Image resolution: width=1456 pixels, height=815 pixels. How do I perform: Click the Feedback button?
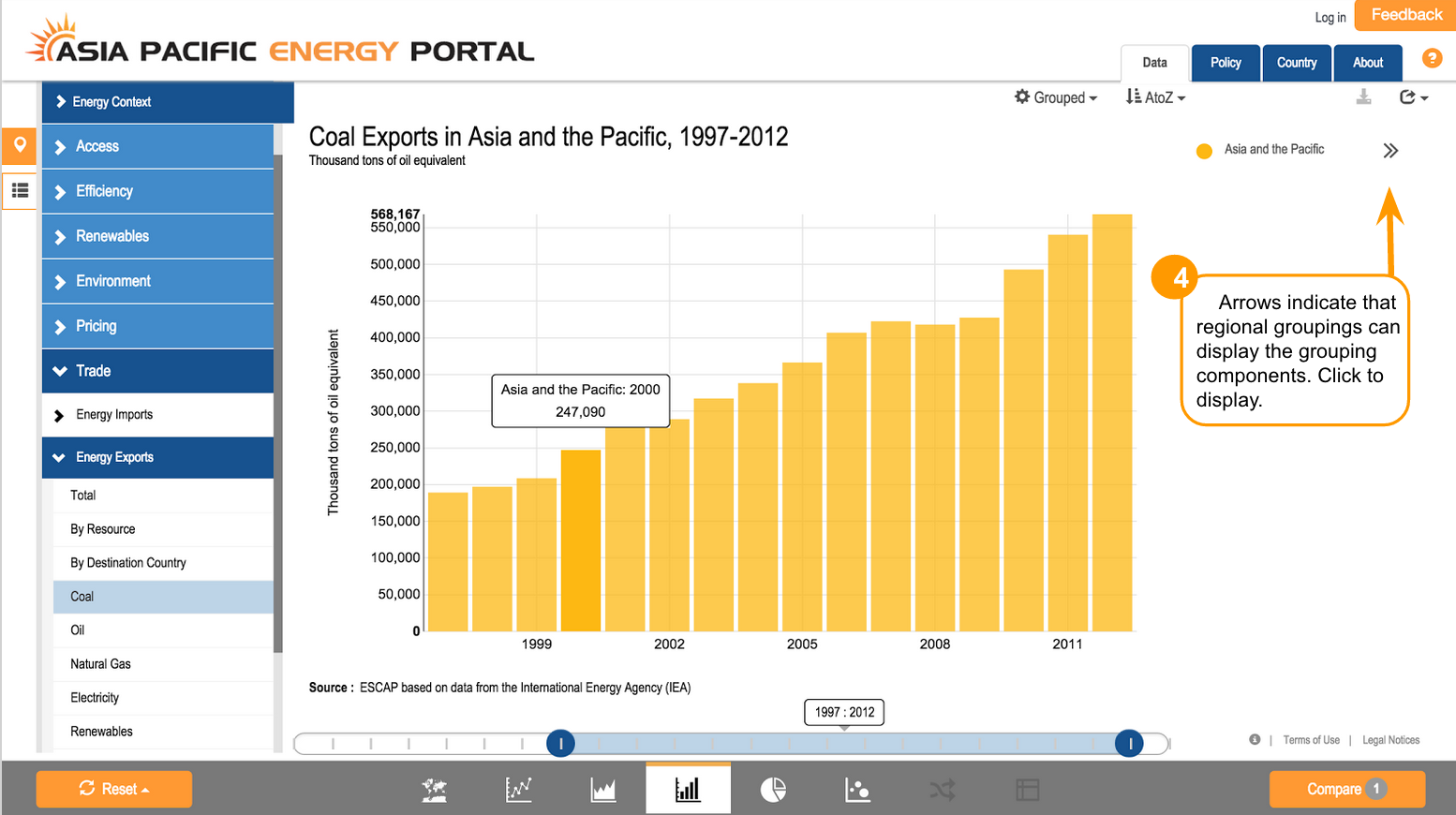tap(1405, 15)
